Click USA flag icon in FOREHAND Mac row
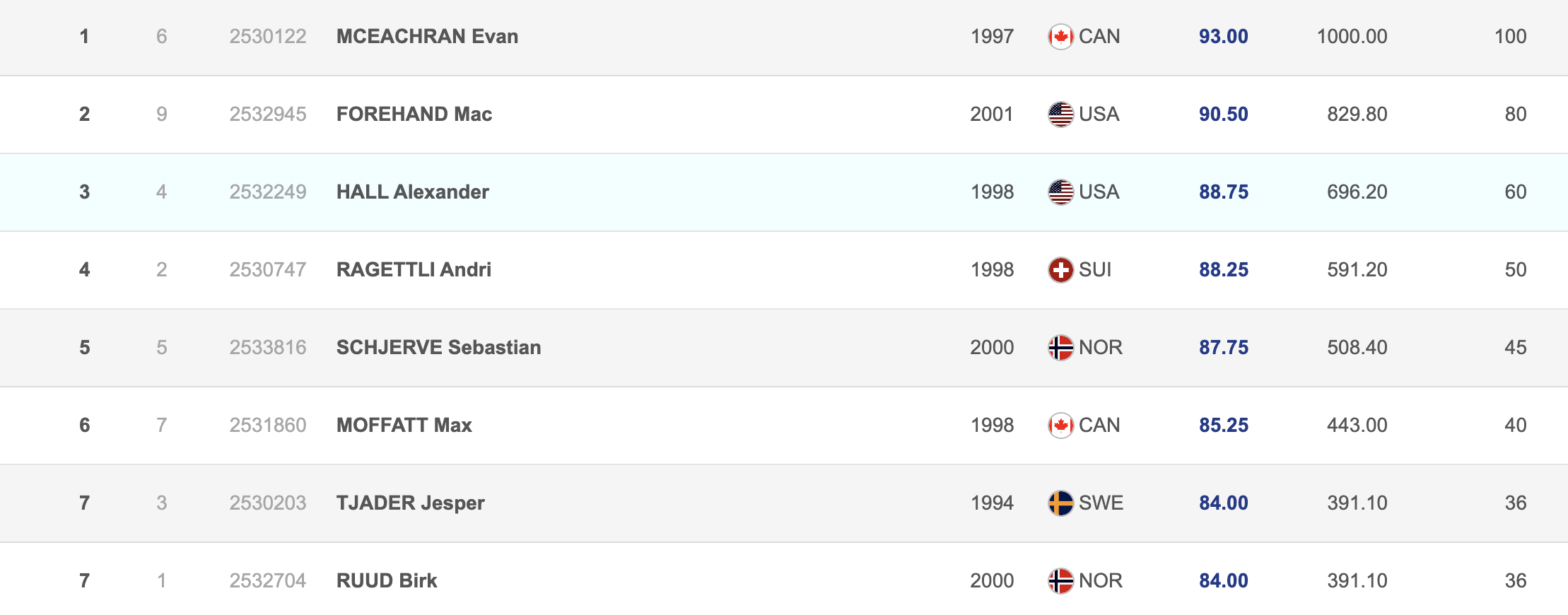1568x615 pixels. [1060, 115]
